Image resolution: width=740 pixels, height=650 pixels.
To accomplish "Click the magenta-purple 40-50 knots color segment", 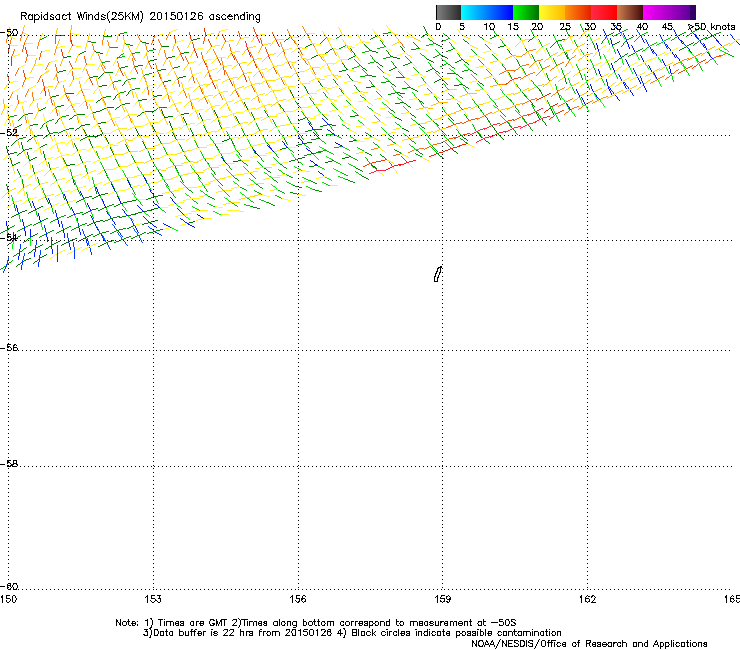I will point(669,12).
